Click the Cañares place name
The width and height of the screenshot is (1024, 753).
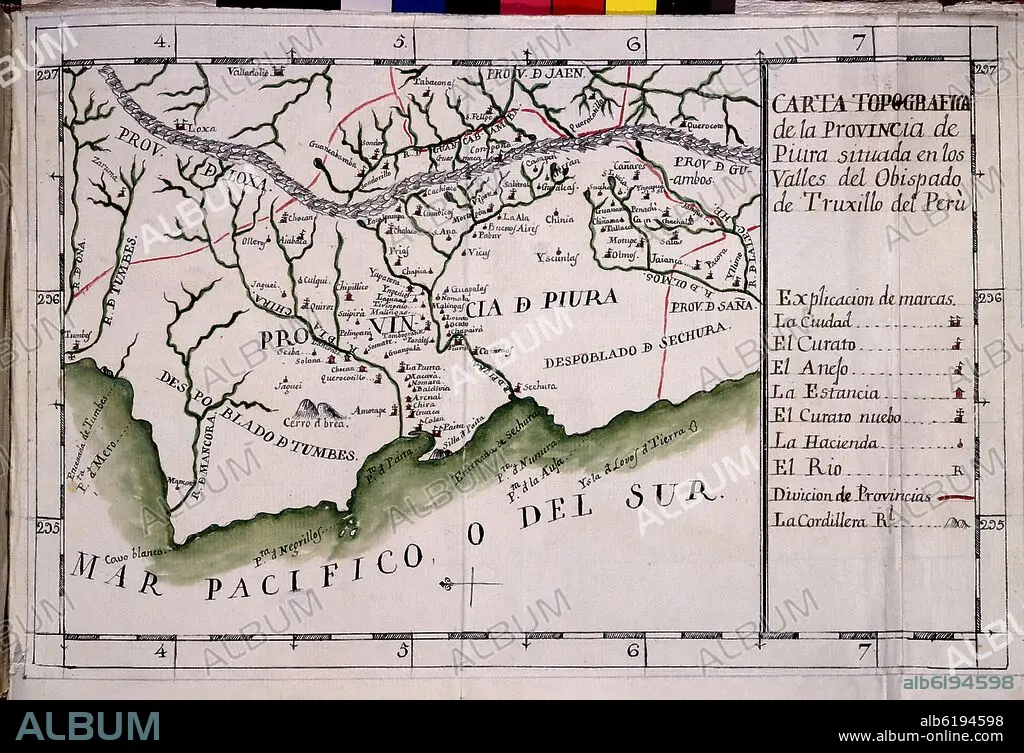(x=629, y=166)
